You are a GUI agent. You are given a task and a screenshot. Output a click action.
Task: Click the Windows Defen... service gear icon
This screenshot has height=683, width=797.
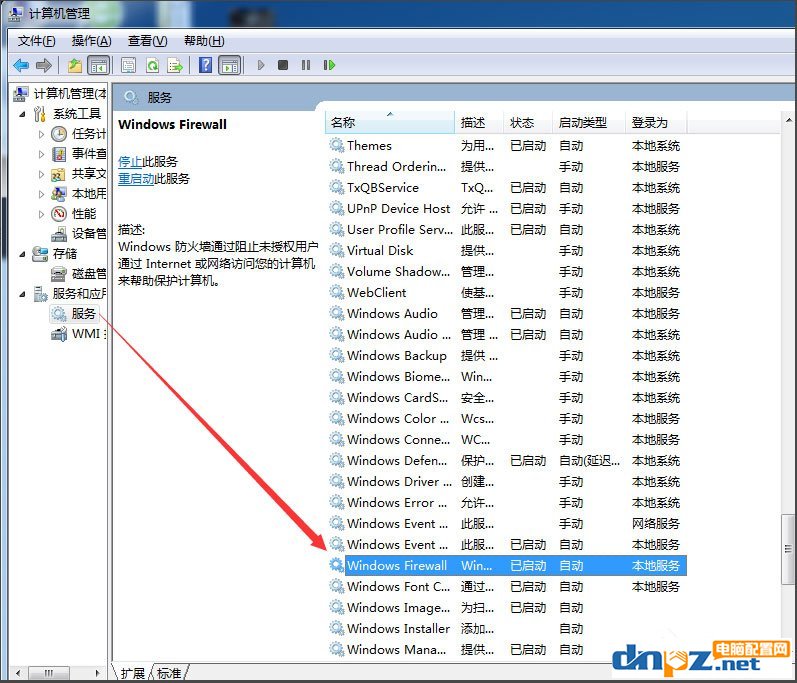point(336,460)
